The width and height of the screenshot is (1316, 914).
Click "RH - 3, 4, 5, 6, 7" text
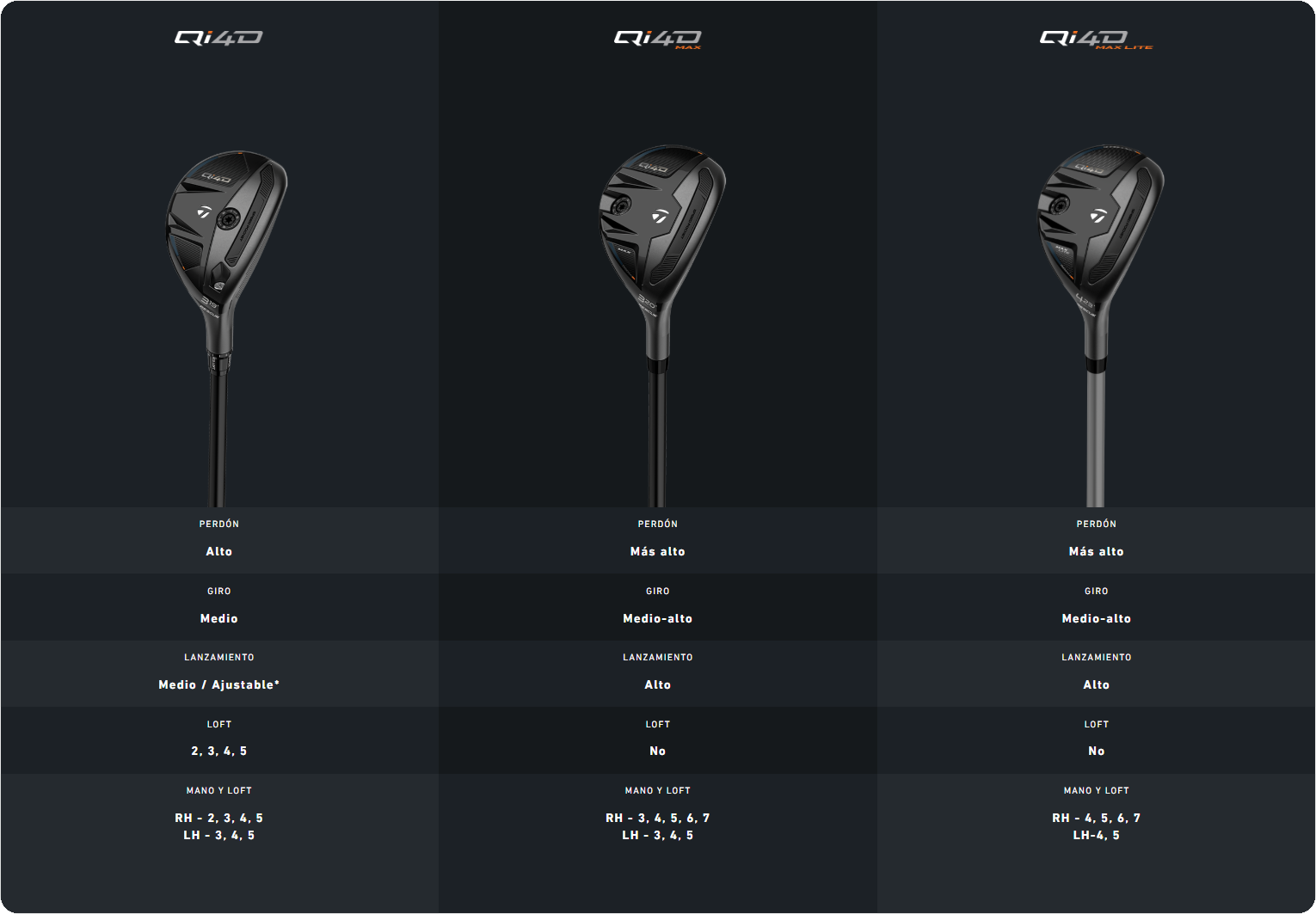pyautogui.click(x=658, y=818)
